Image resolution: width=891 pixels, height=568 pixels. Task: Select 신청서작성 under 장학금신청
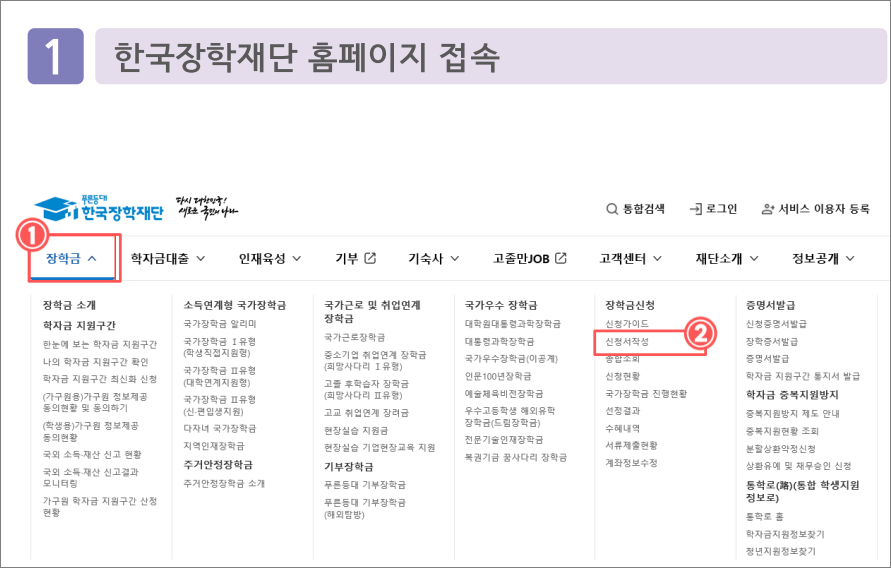pyautogui.click(x=627, y=341)
